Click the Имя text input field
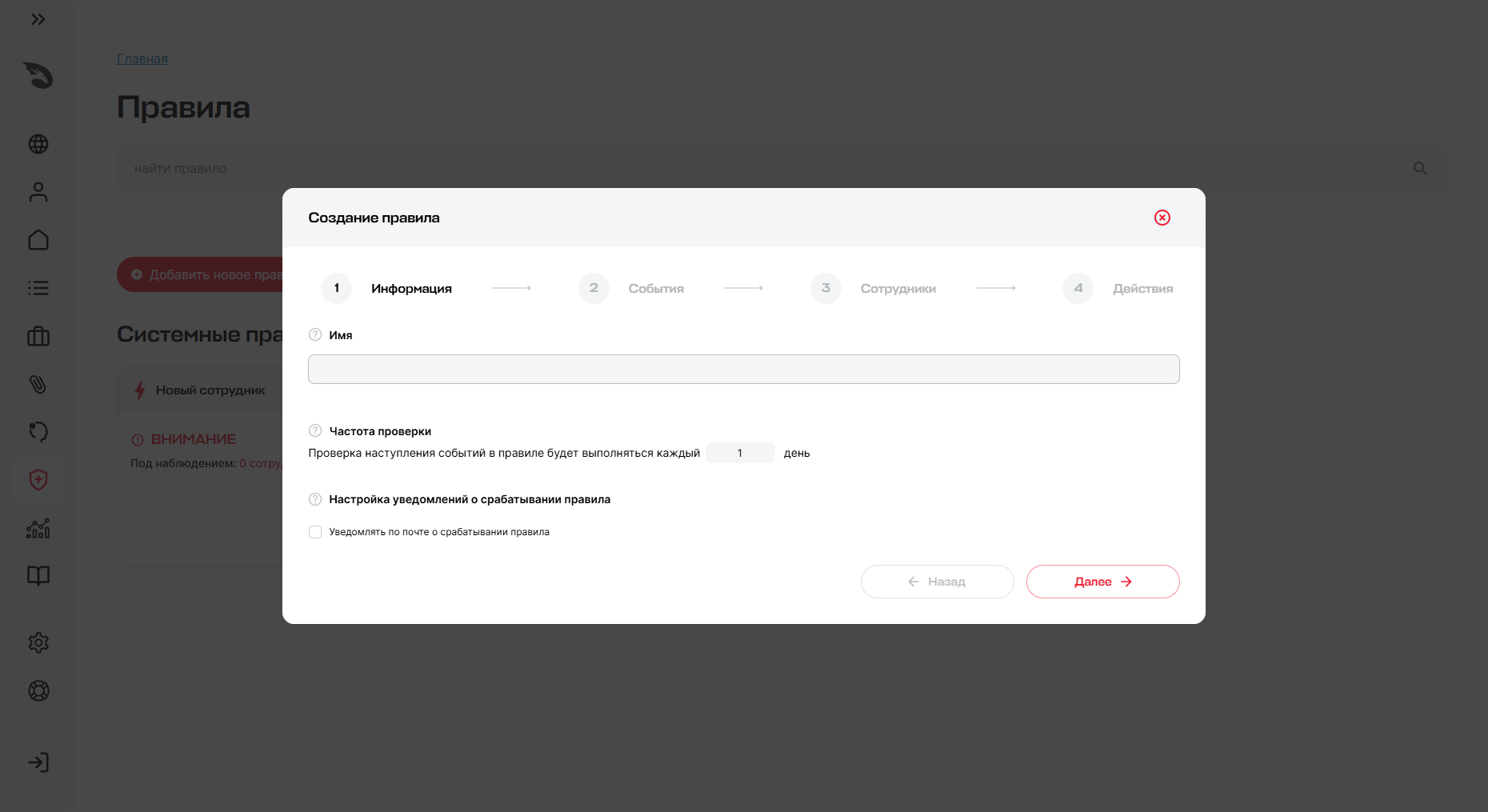The width and height of the screenshot is (1488, 812). pyautogui.click(x=744, y=369)
